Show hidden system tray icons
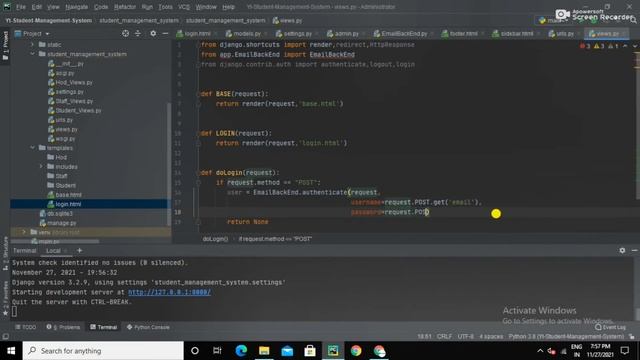Viewport: 640px width, 360px height. click(540, 351)
